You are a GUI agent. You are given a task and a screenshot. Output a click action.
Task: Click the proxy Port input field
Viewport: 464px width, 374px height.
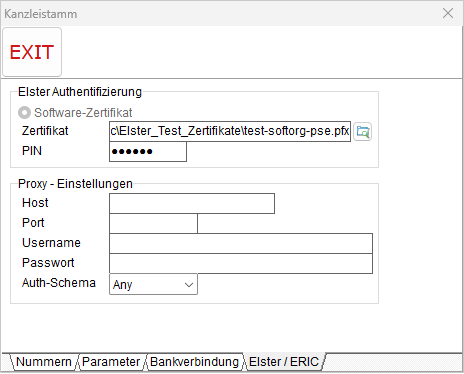coord(153,223)
